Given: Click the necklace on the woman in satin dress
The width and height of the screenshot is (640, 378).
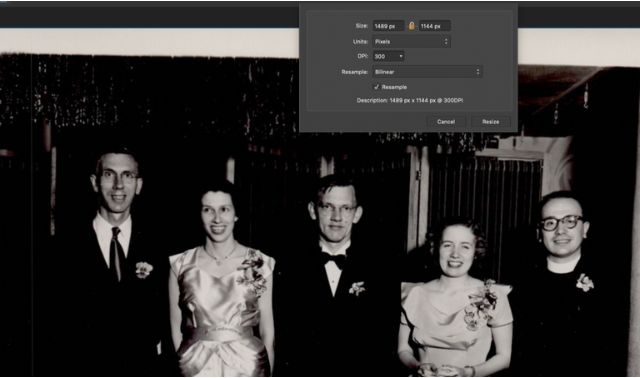Looking at the screenshot, I should point(220,255).
